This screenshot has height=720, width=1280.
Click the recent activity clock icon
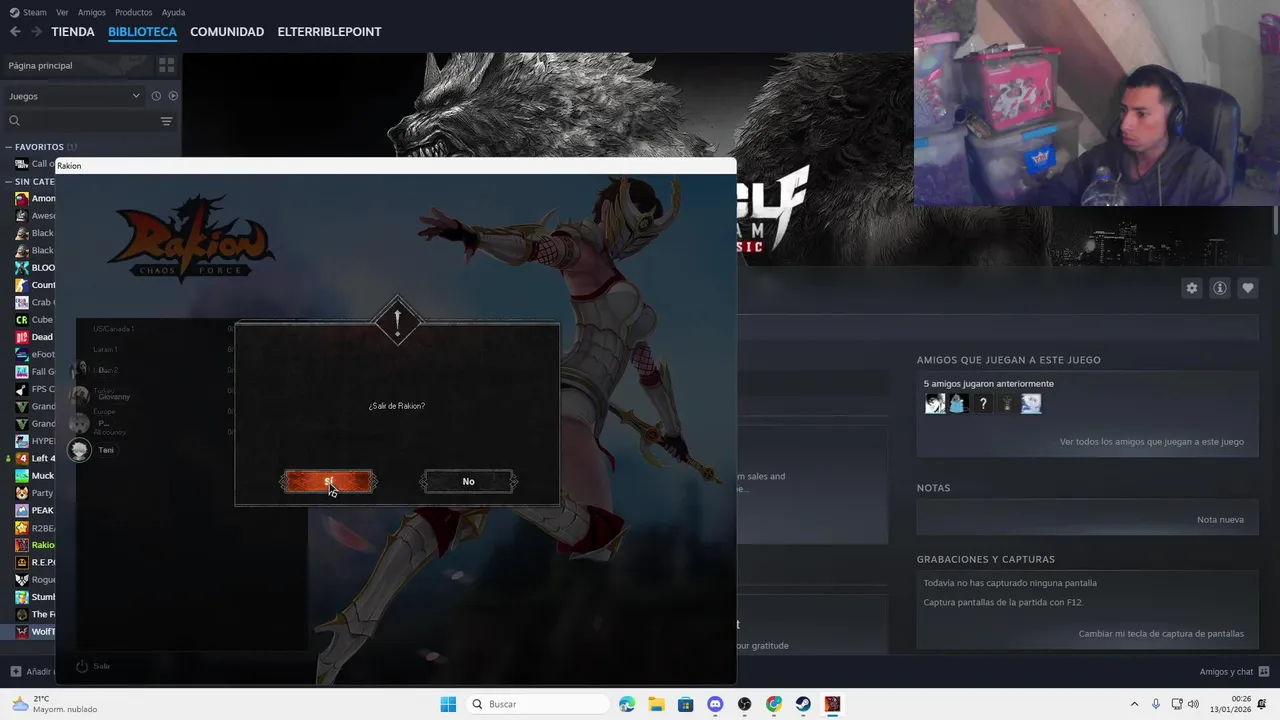tap(156, 96)
